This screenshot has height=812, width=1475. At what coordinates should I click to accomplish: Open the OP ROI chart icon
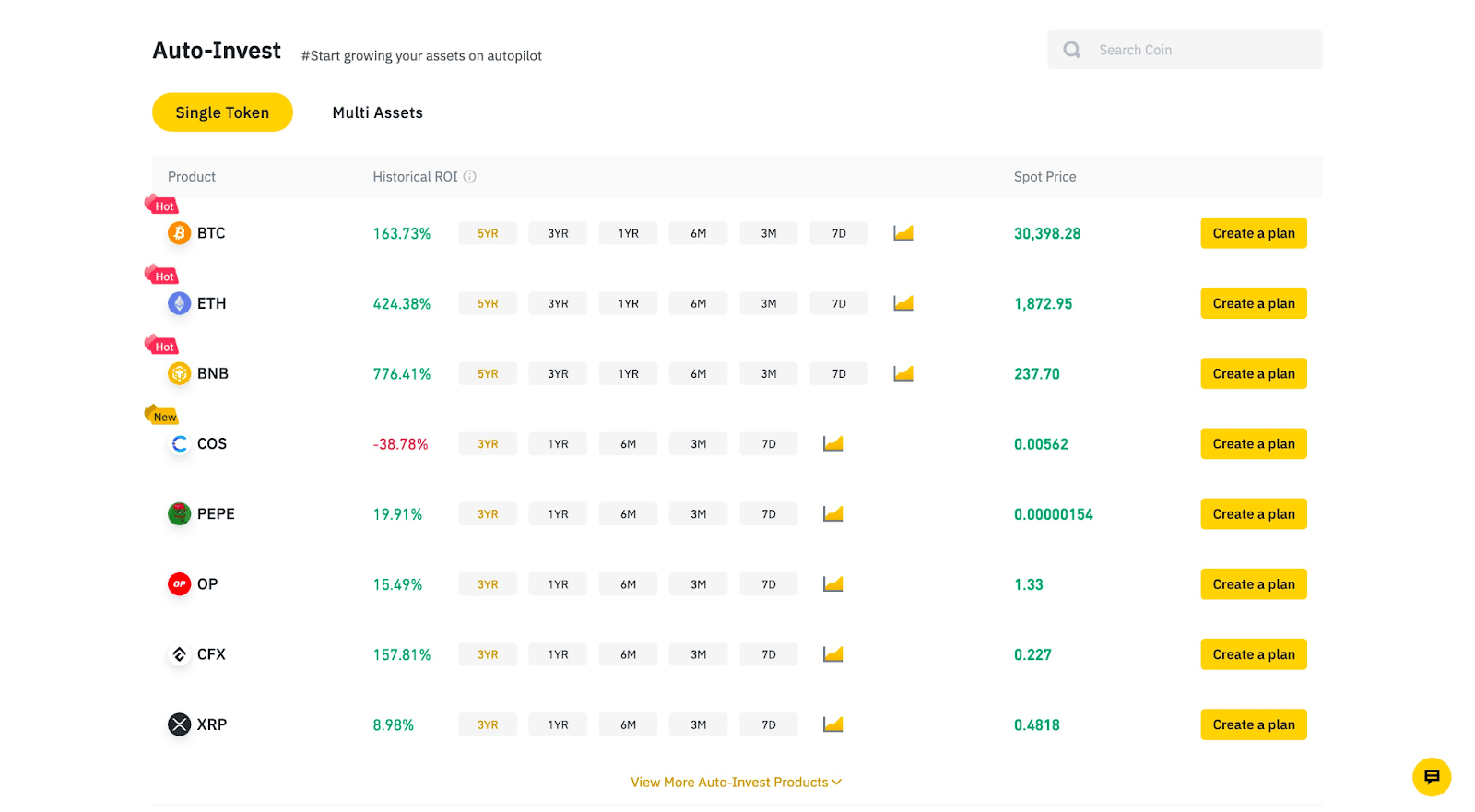click(833, 583)
